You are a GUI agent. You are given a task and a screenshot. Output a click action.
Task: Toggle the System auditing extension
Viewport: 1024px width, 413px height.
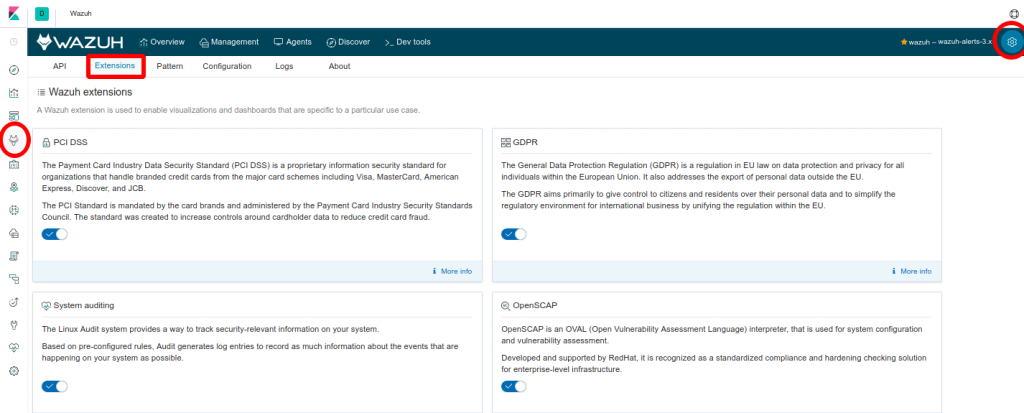54,386
